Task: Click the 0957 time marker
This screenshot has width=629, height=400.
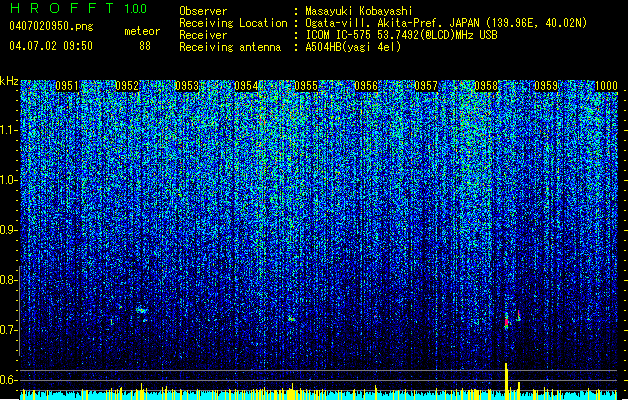Action: click(x=426, y=86)
